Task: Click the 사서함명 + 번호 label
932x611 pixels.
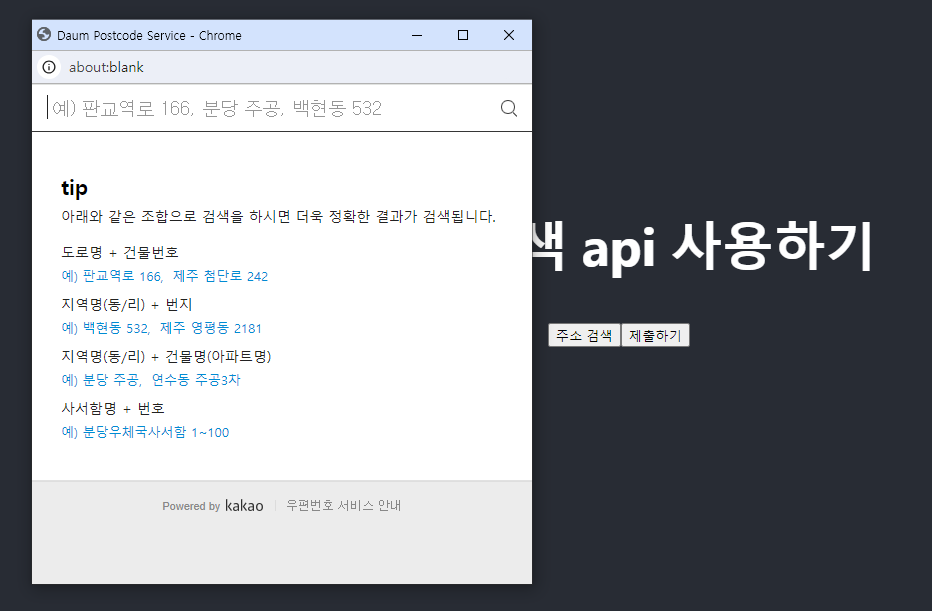Action: click(113, 408)
